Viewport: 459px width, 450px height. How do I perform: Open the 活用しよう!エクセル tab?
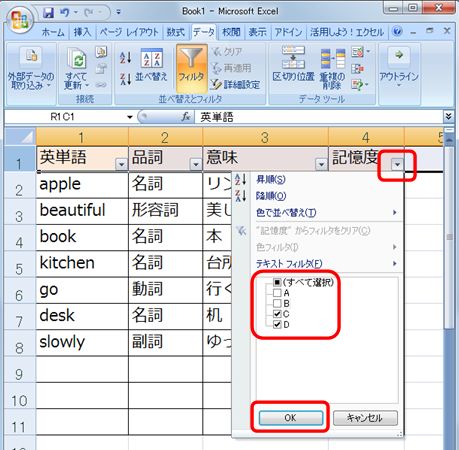(x=347, y=32)
